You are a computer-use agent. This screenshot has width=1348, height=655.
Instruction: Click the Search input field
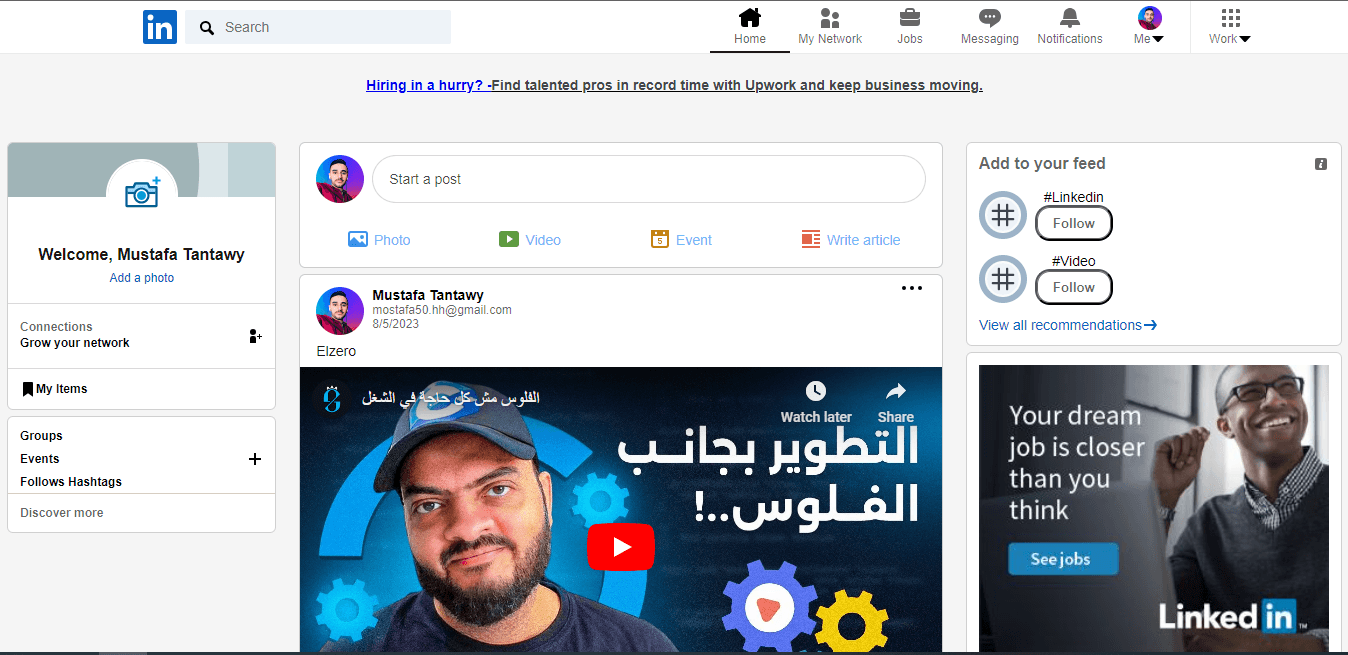click(318, 27)
